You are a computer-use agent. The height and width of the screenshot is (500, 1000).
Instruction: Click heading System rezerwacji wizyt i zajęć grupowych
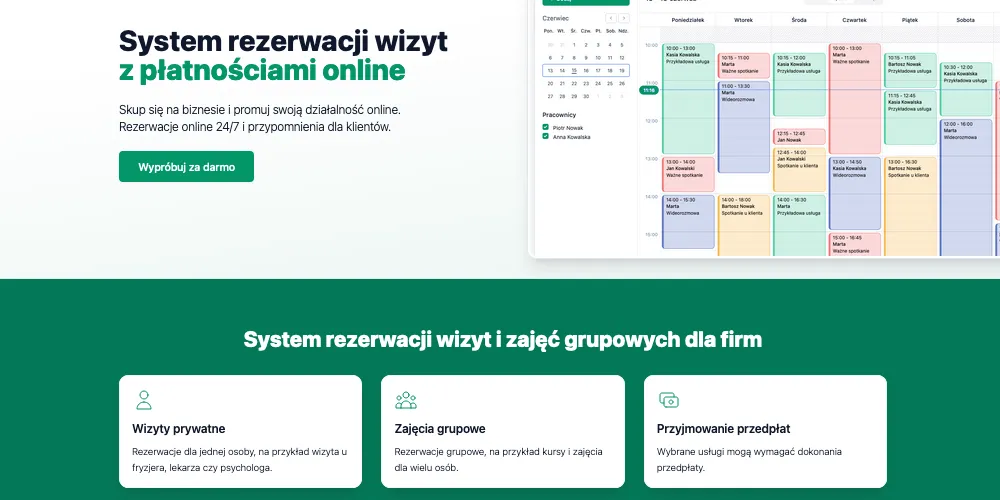point(503,339)
